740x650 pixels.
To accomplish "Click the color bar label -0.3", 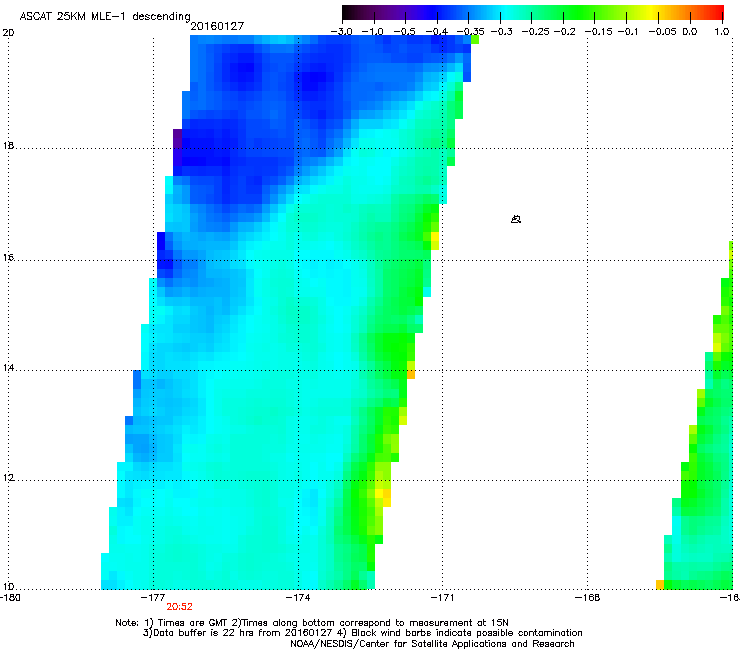I will pyautogui.click(x=502, y=32).
